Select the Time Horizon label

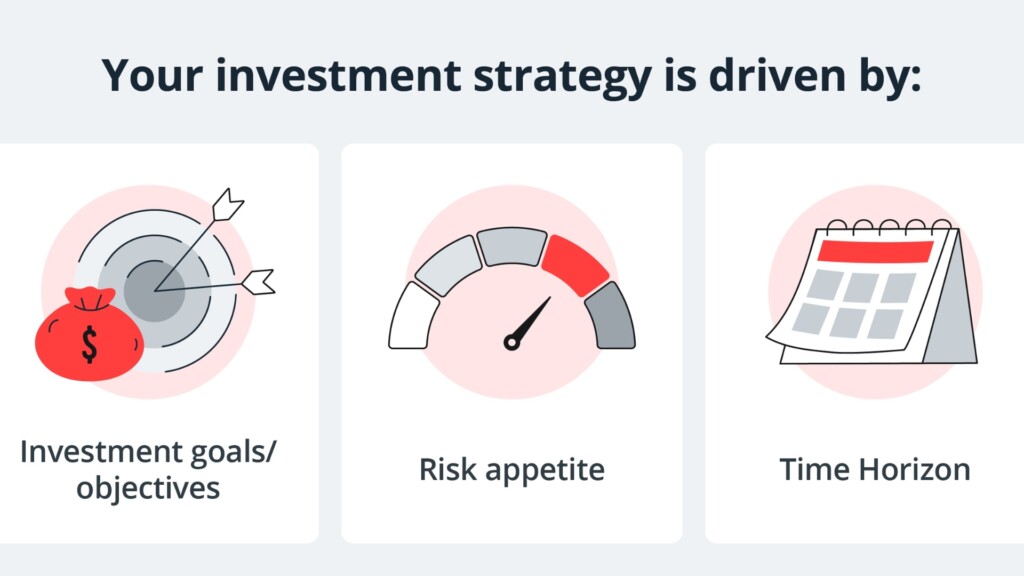875,470
